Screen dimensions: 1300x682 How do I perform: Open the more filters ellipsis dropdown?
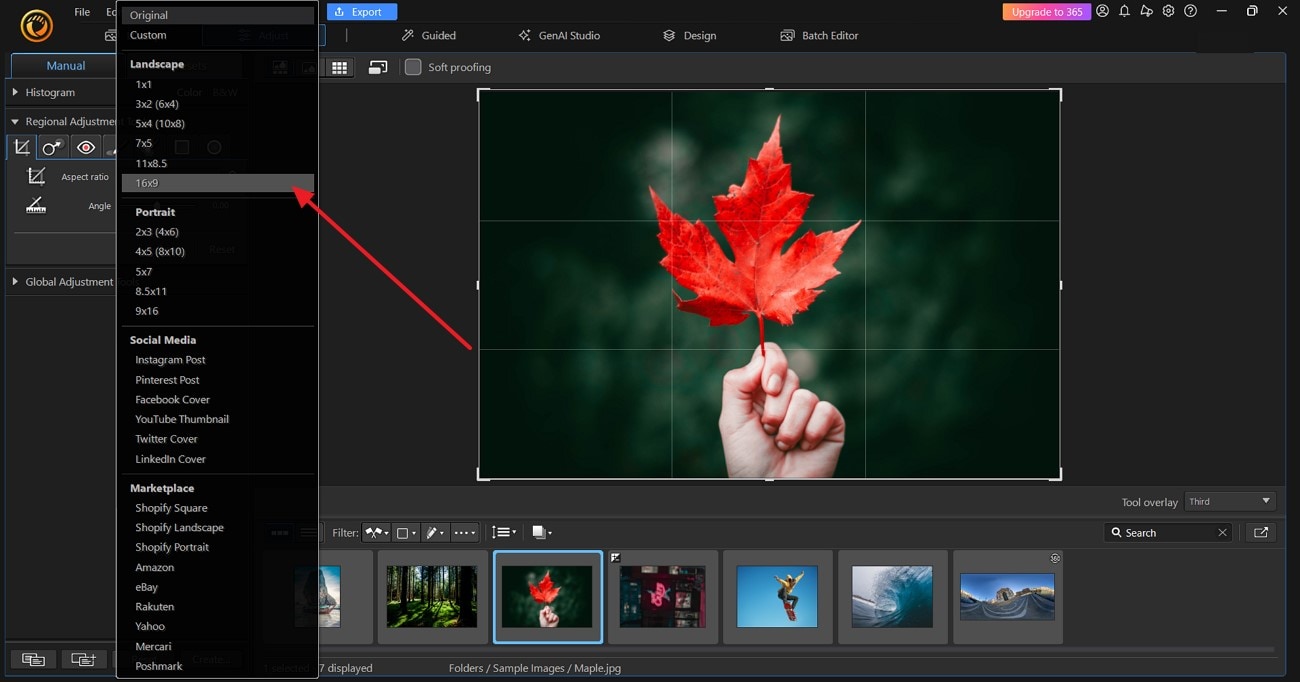coord(465,533)
